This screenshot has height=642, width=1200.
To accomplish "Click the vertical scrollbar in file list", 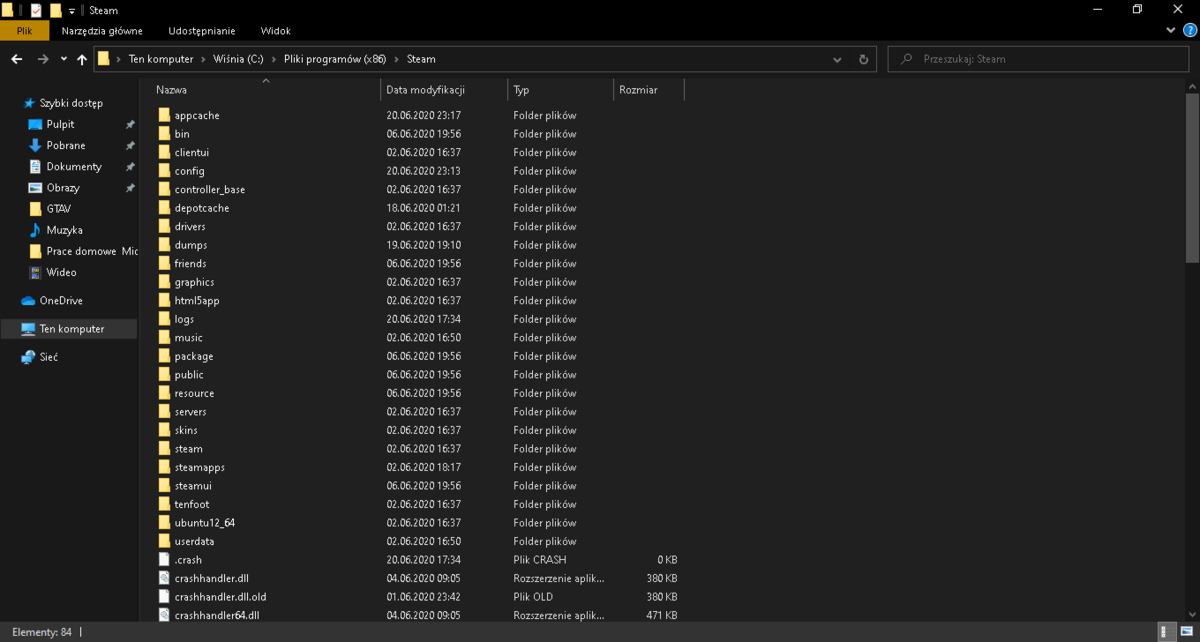I will click(x=1192, y=350).
